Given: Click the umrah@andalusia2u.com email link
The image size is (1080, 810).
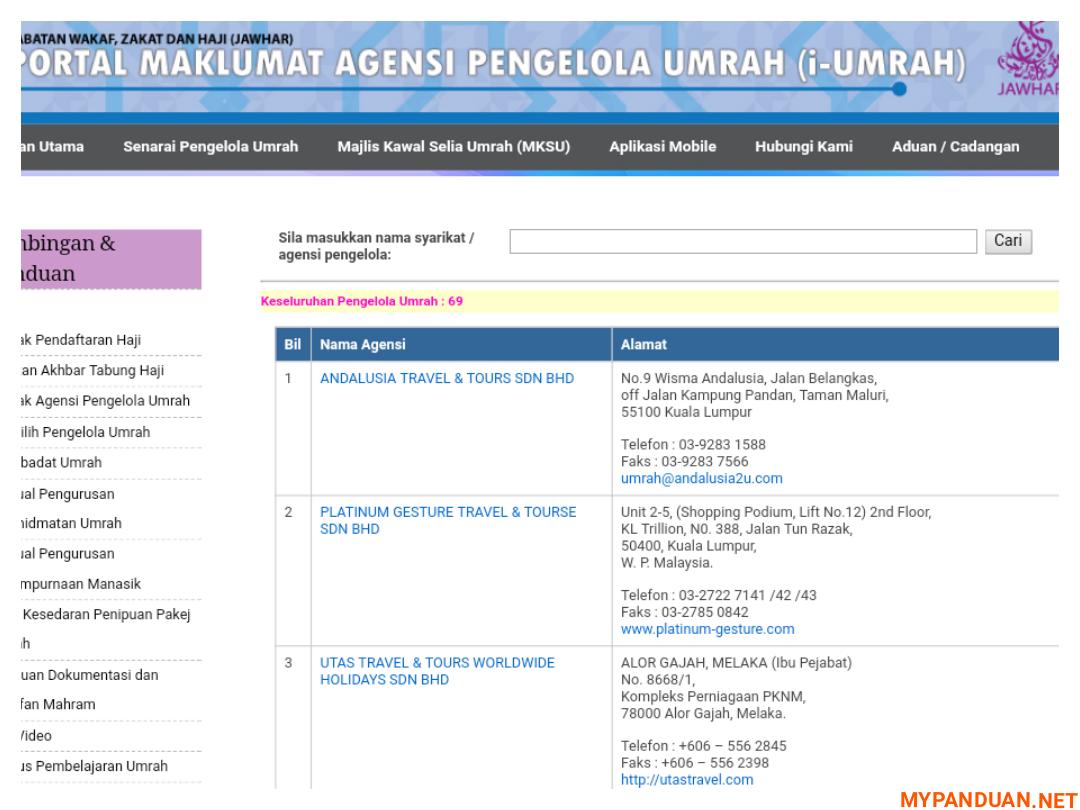Looking at the screenshot, I should (x=701, y=478).
